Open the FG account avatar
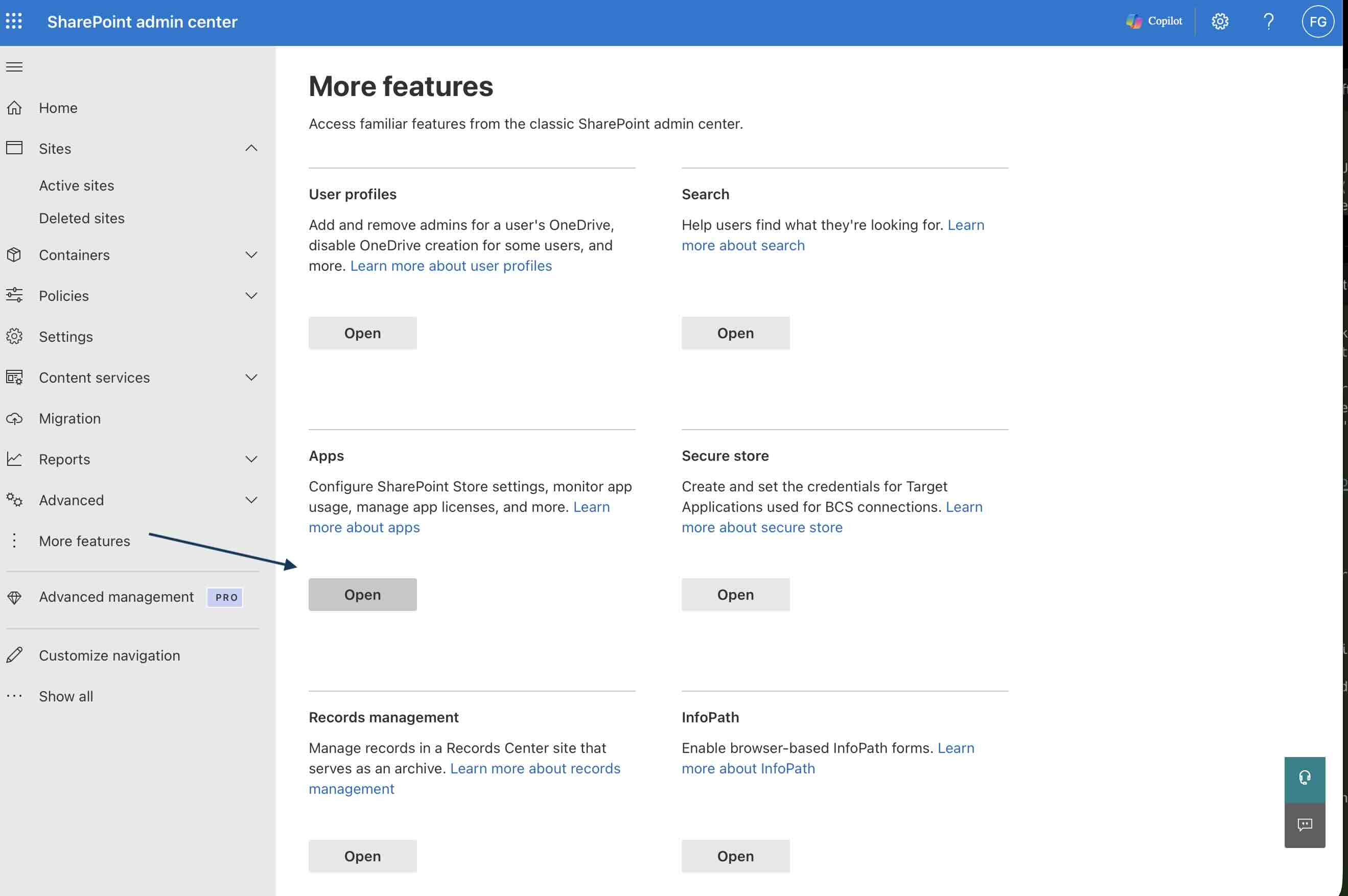1348x896 pixels. pyautogui.click(x=1318, y=21)
